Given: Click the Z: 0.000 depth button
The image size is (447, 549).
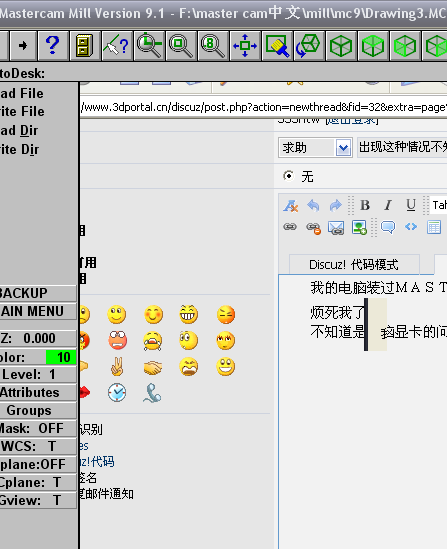Looking at the screenshot, I should tap(37, 338).
